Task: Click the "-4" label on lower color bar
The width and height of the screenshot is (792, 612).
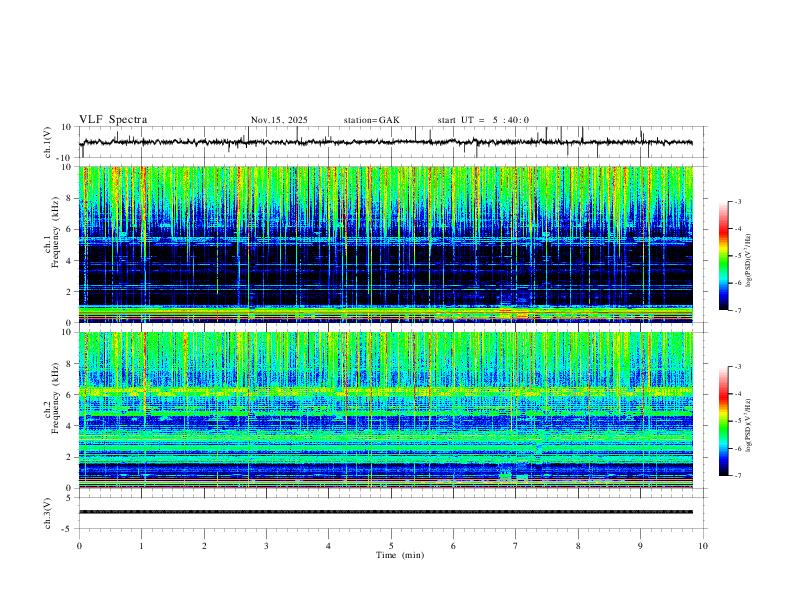Action: tap(737, 394)
